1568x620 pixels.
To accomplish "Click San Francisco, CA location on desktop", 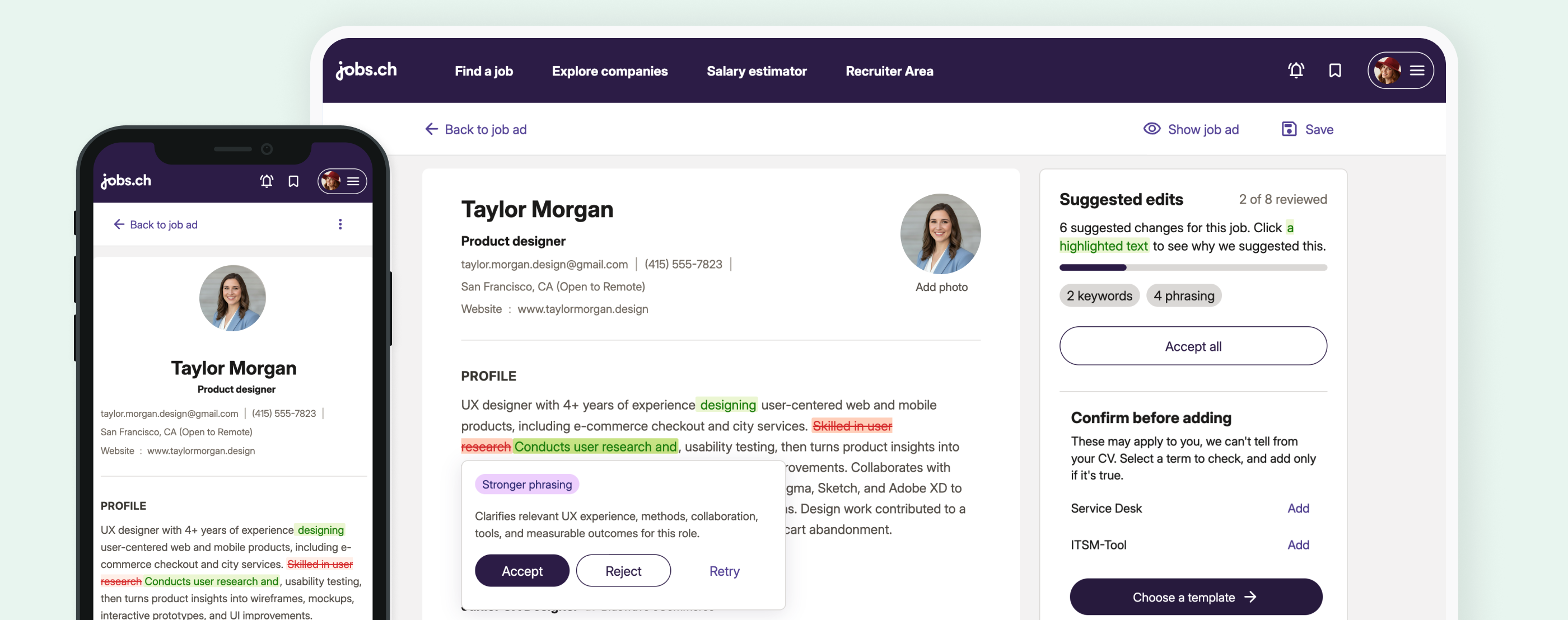I will (553, 286).
